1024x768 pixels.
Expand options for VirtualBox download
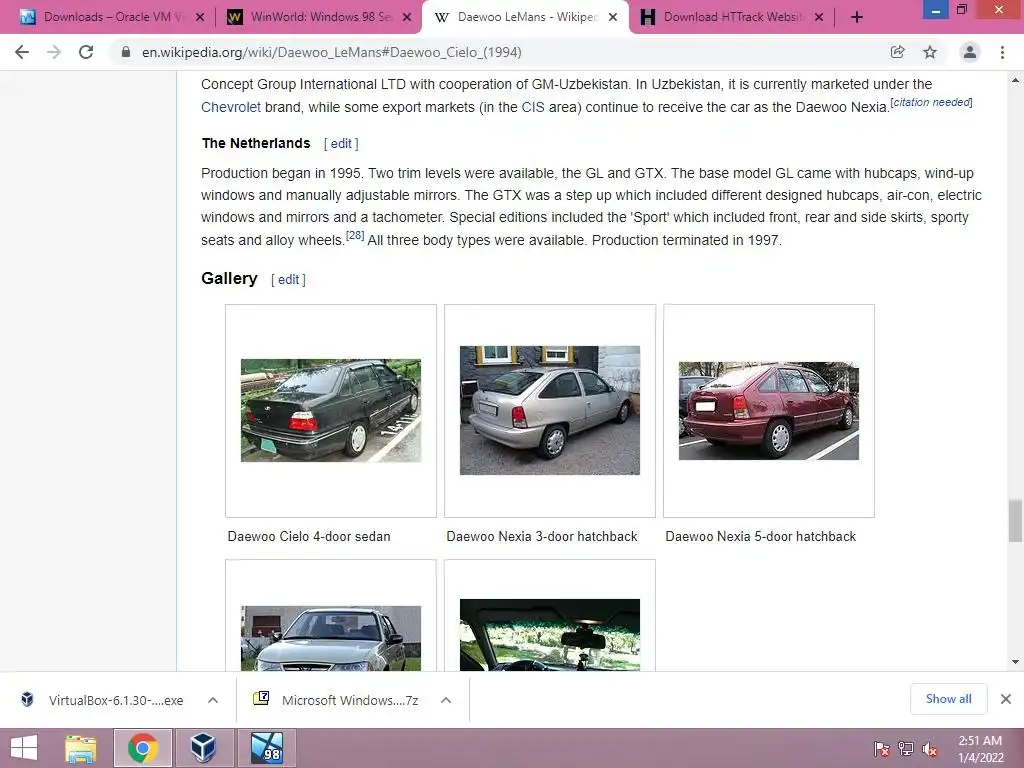click(x=213, y=700)
